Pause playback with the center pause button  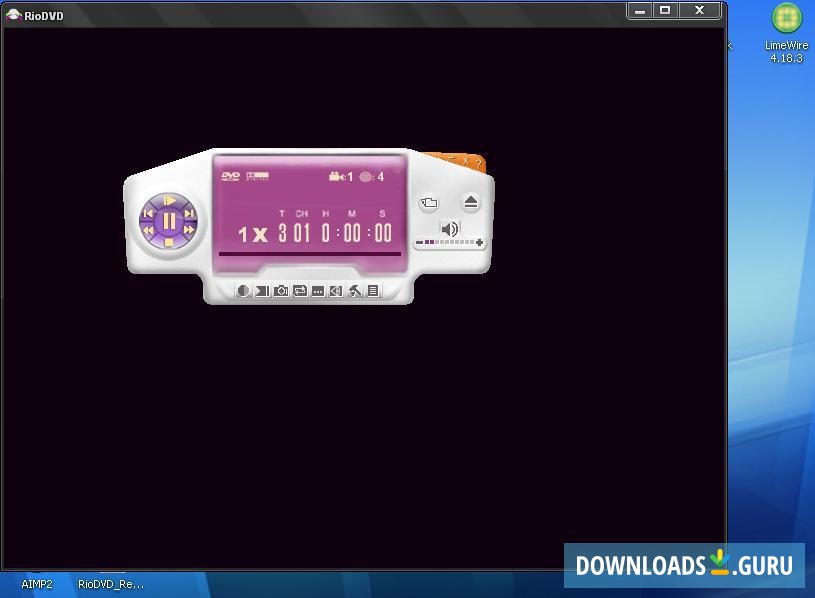pos(169,220)
